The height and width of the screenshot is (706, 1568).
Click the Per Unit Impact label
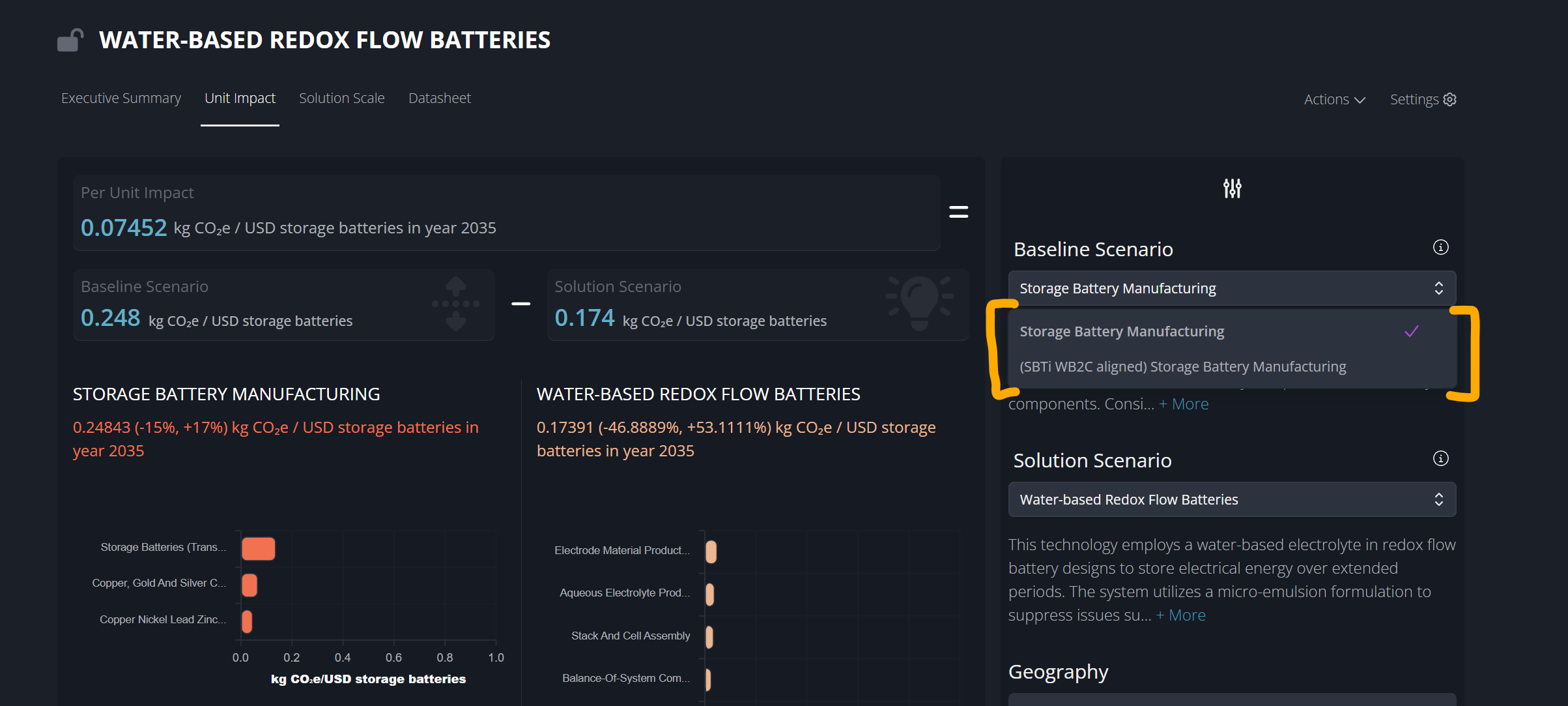point(137,193)
